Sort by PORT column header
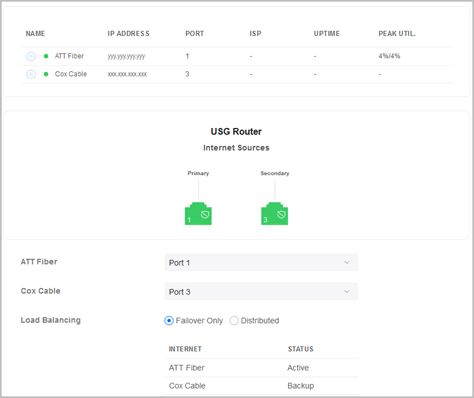This screenshot has height=398, width=474. (x=195, y=34)
